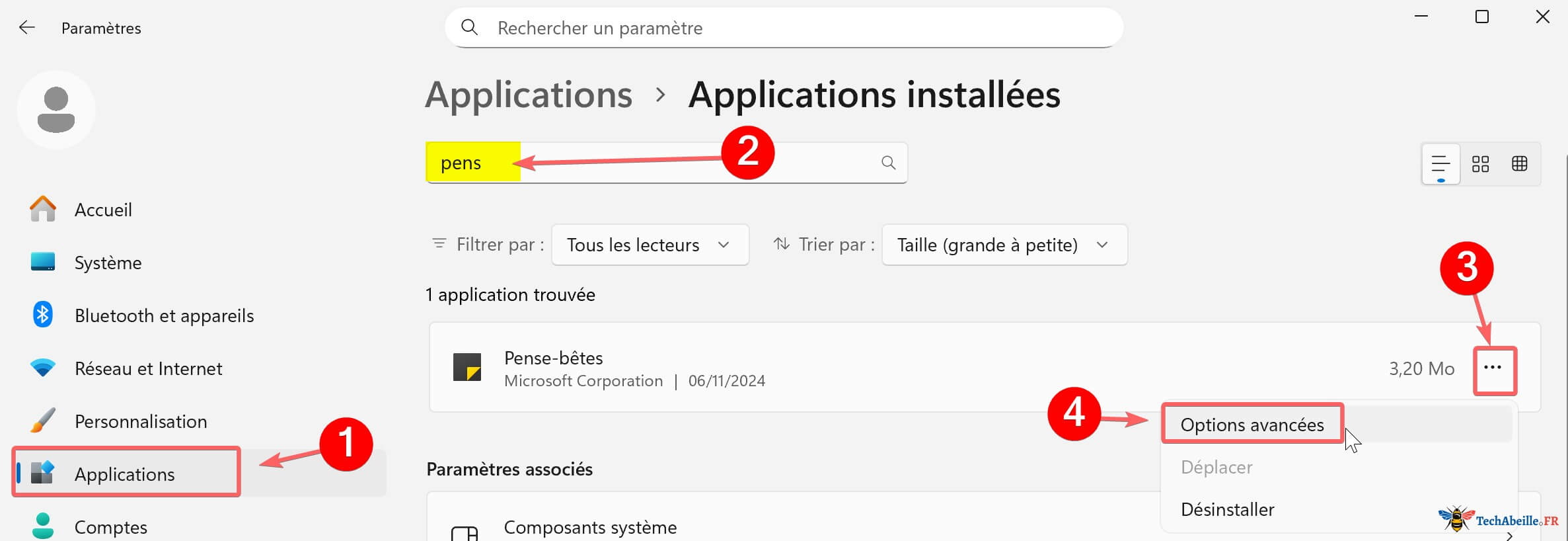Open the Trier par sorting dropdown
1568x541 pixels.
pos(1004,244)
